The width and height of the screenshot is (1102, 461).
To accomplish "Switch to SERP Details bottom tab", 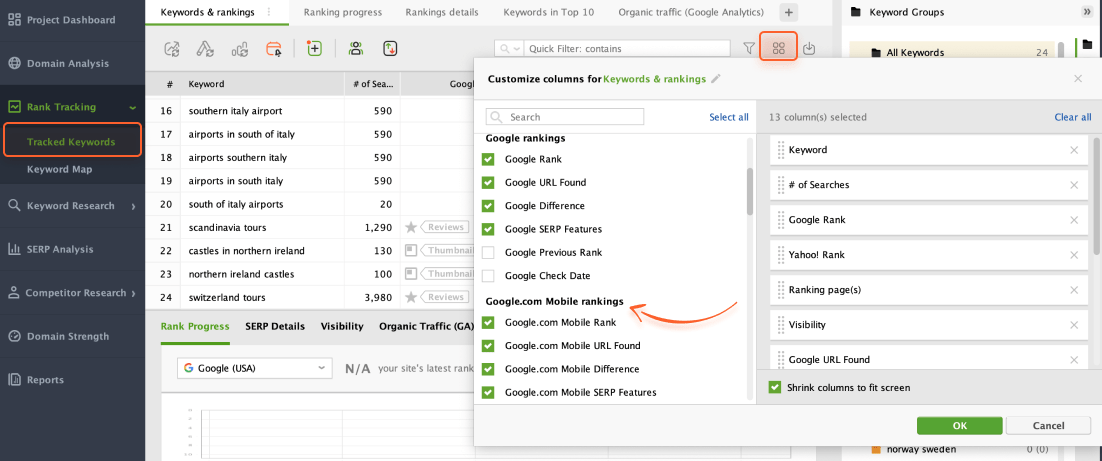I will tap(275, 326).
